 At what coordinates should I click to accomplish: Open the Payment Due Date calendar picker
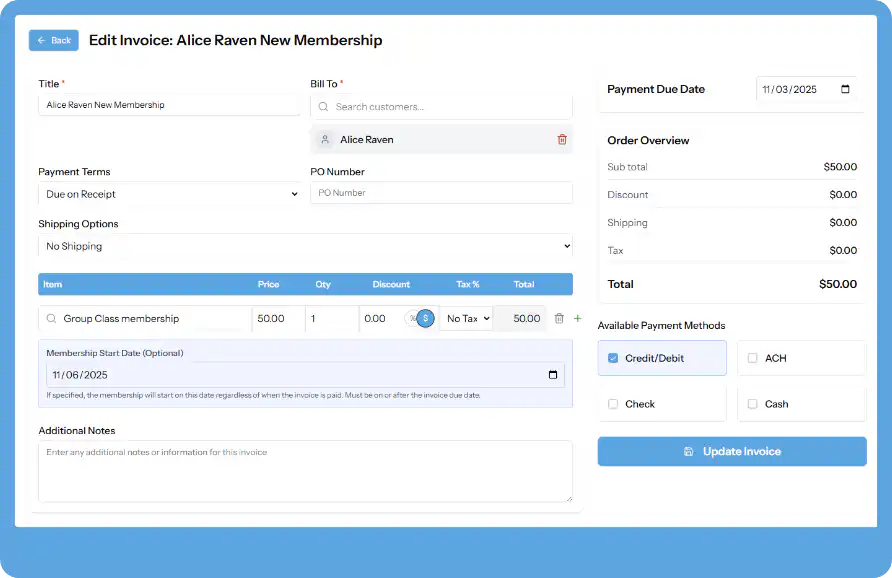845,89
